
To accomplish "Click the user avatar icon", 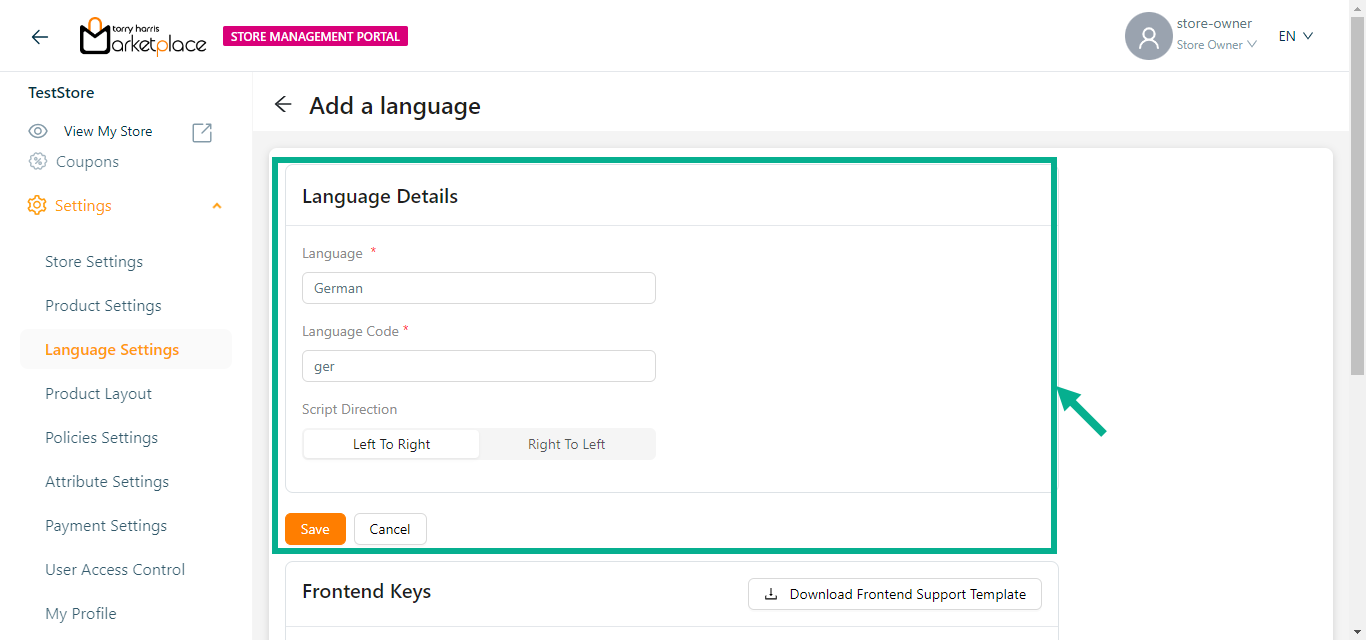I will pyautogui.click(x=1148, y=37).
